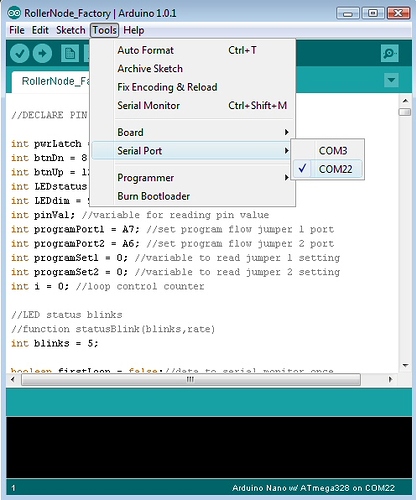
Task: Select COM3 serial port
Action: click(327, 151)
